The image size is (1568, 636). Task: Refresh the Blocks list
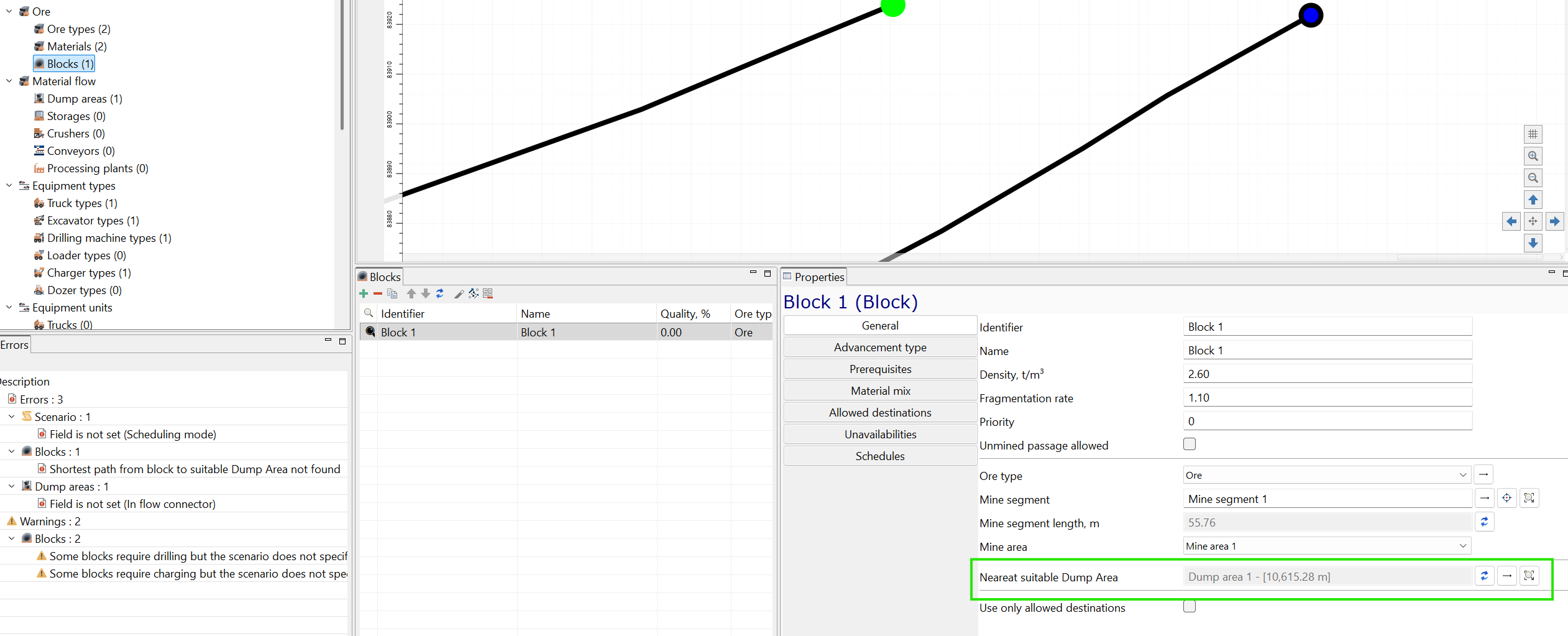439,293
